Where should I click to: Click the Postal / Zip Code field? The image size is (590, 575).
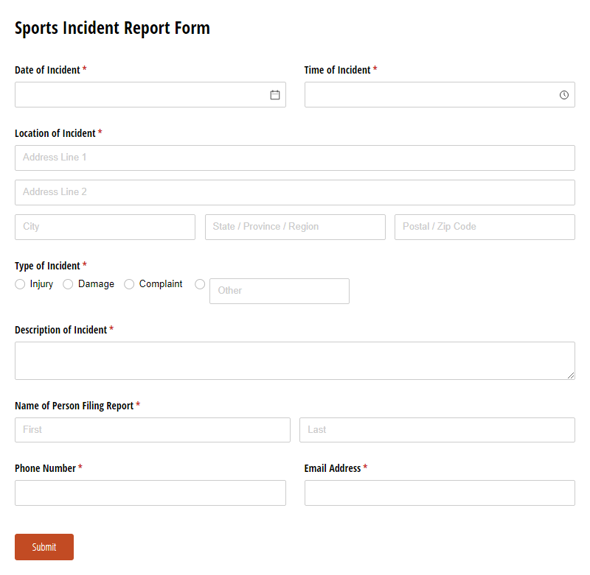(485, 227)
